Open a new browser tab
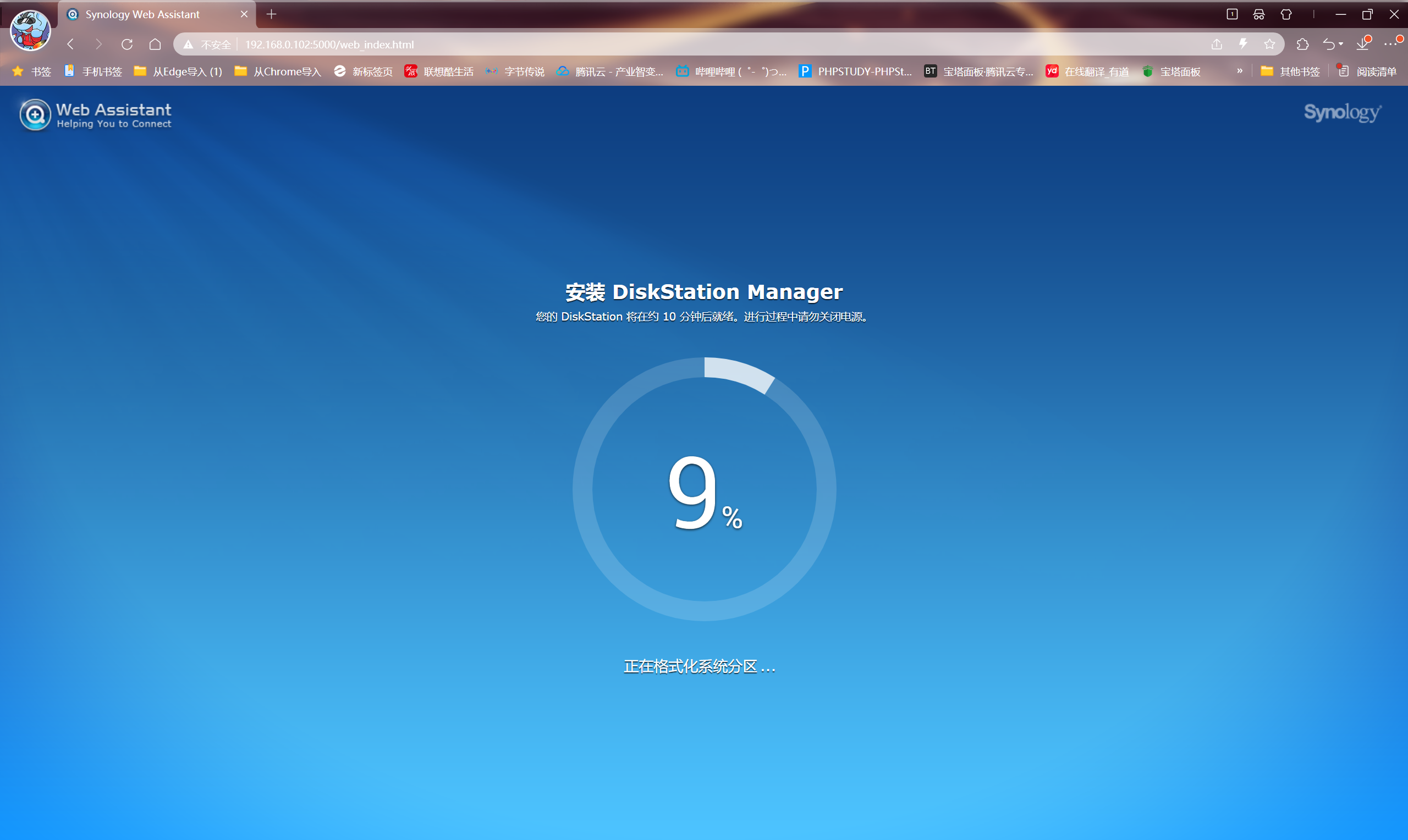The height and width of the screenshot is (840, 1408). [271, 14]
